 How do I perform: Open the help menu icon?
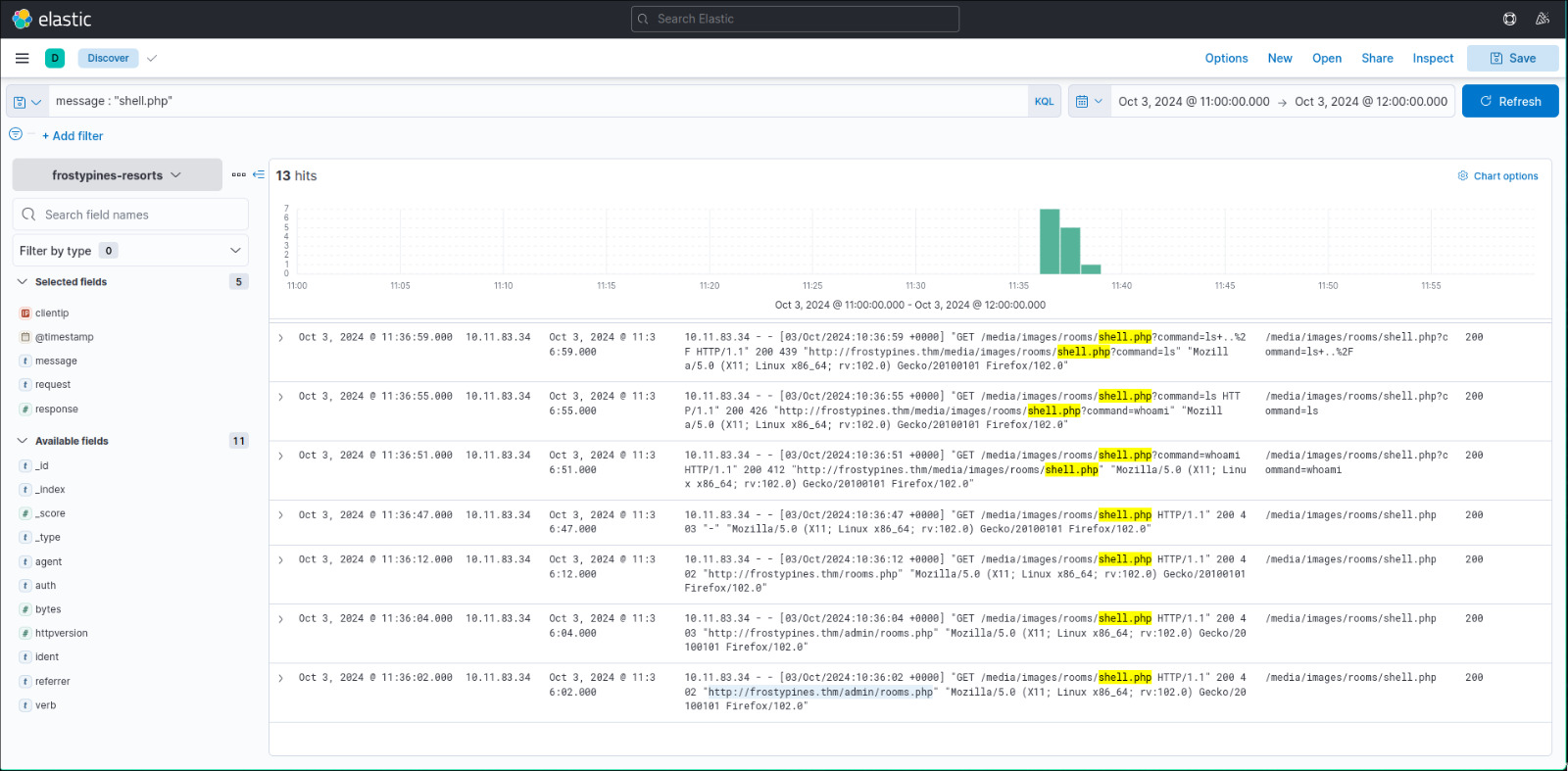[x=1509, y=19]
